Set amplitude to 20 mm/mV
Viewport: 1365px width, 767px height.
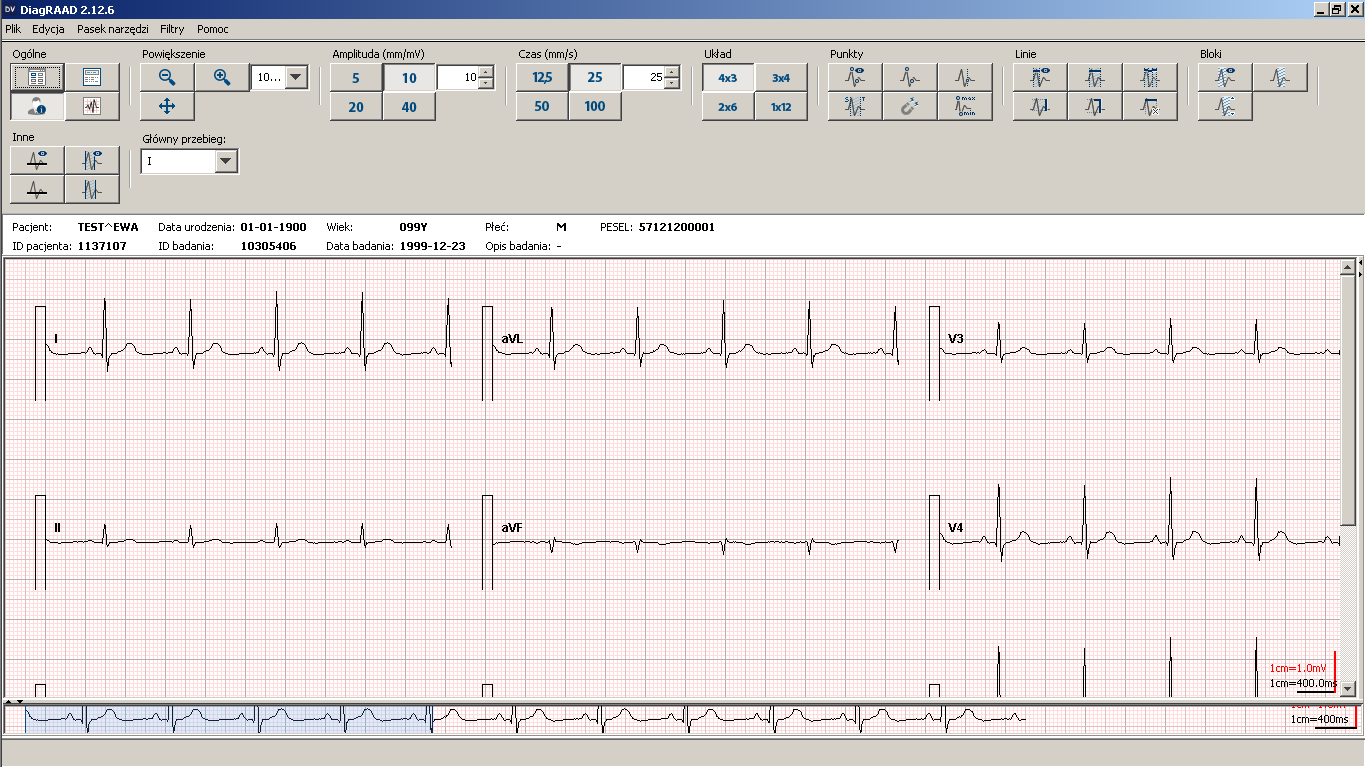356,107
